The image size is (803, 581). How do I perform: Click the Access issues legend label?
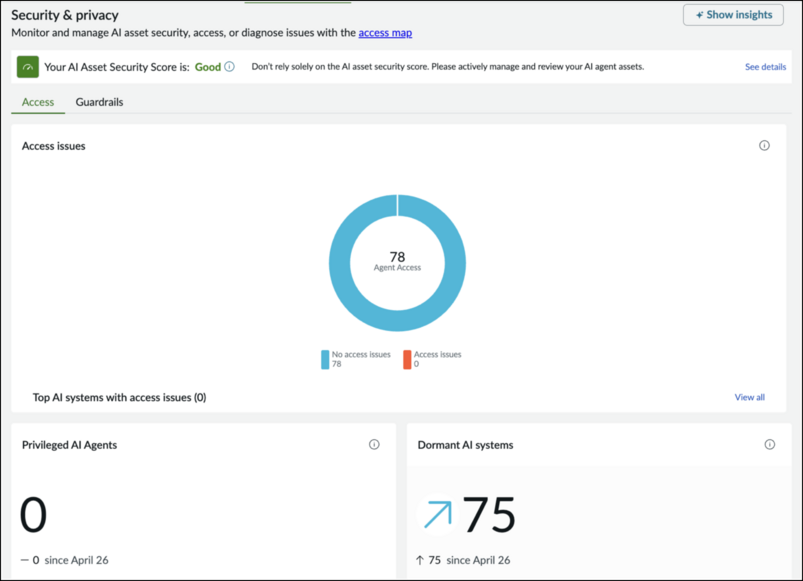click(437, 354)
